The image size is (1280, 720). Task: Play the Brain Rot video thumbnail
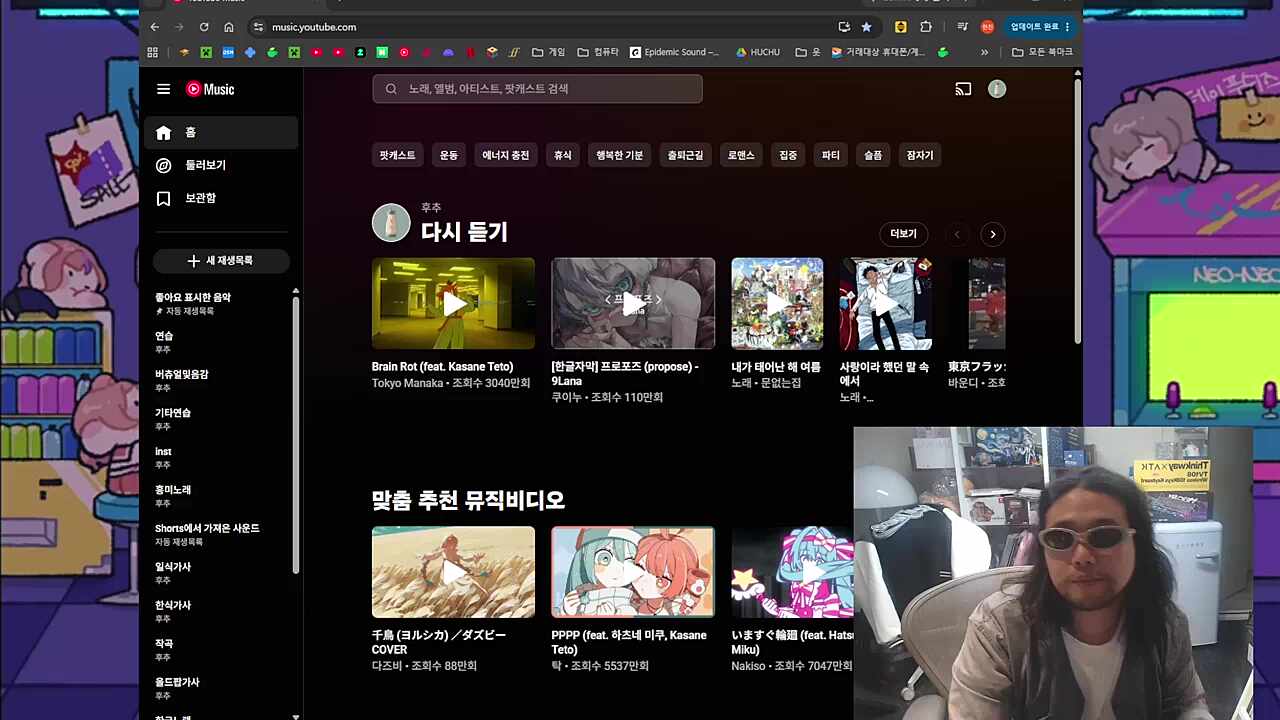tap(453, 303)
